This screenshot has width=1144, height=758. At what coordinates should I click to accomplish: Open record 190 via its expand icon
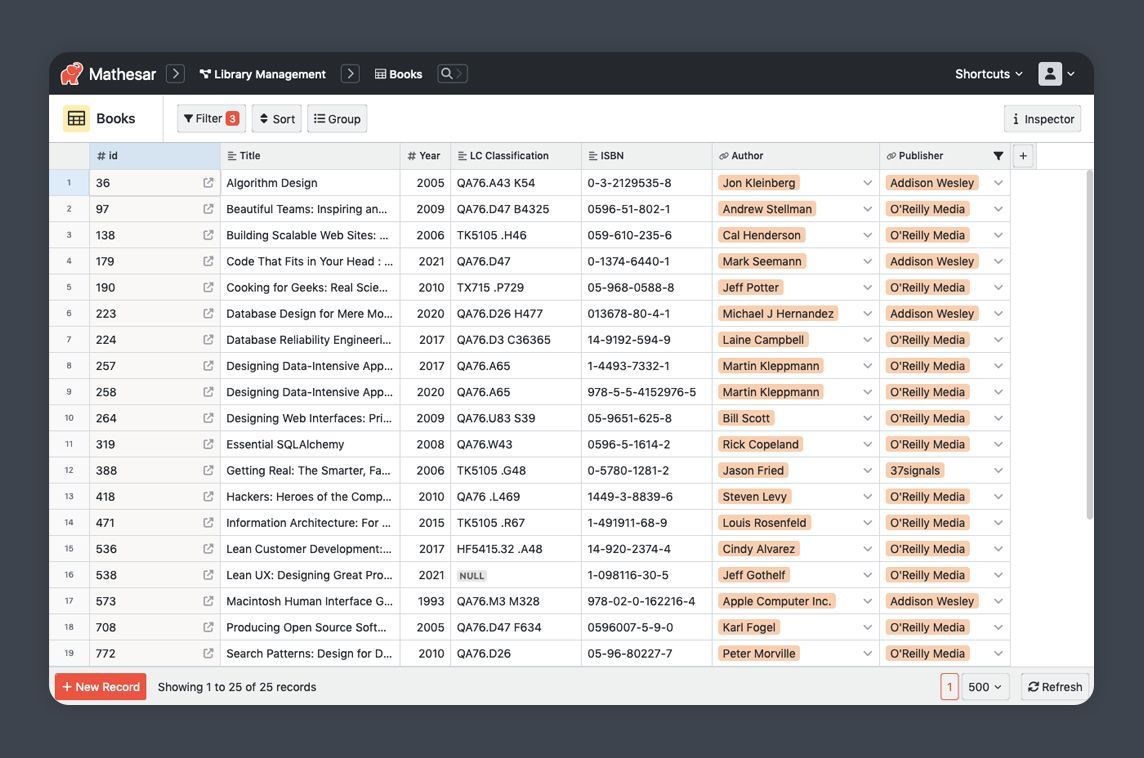click(209, 287)
